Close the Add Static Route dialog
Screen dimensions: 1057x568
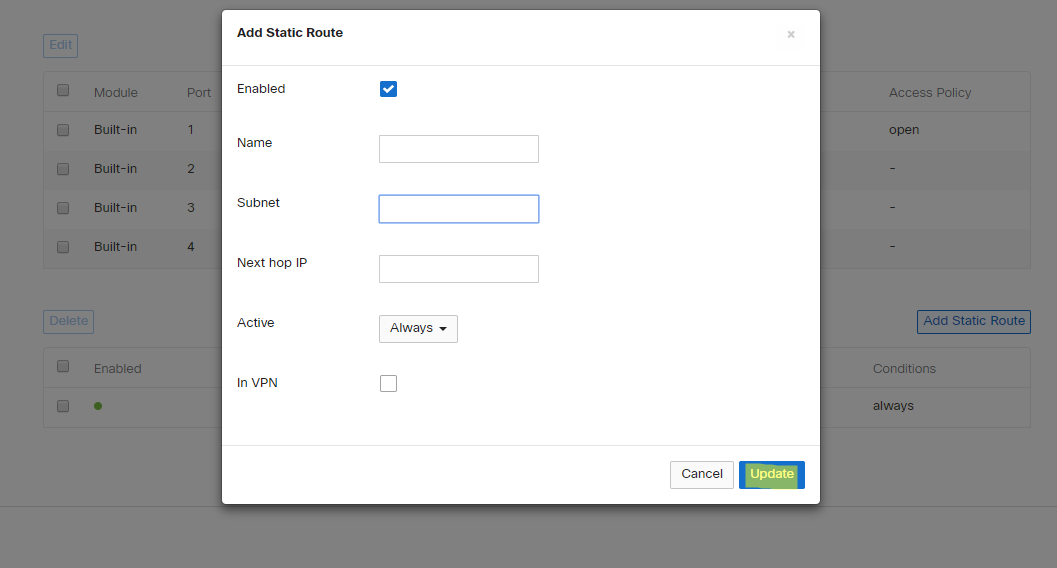[x=790, y=34]
